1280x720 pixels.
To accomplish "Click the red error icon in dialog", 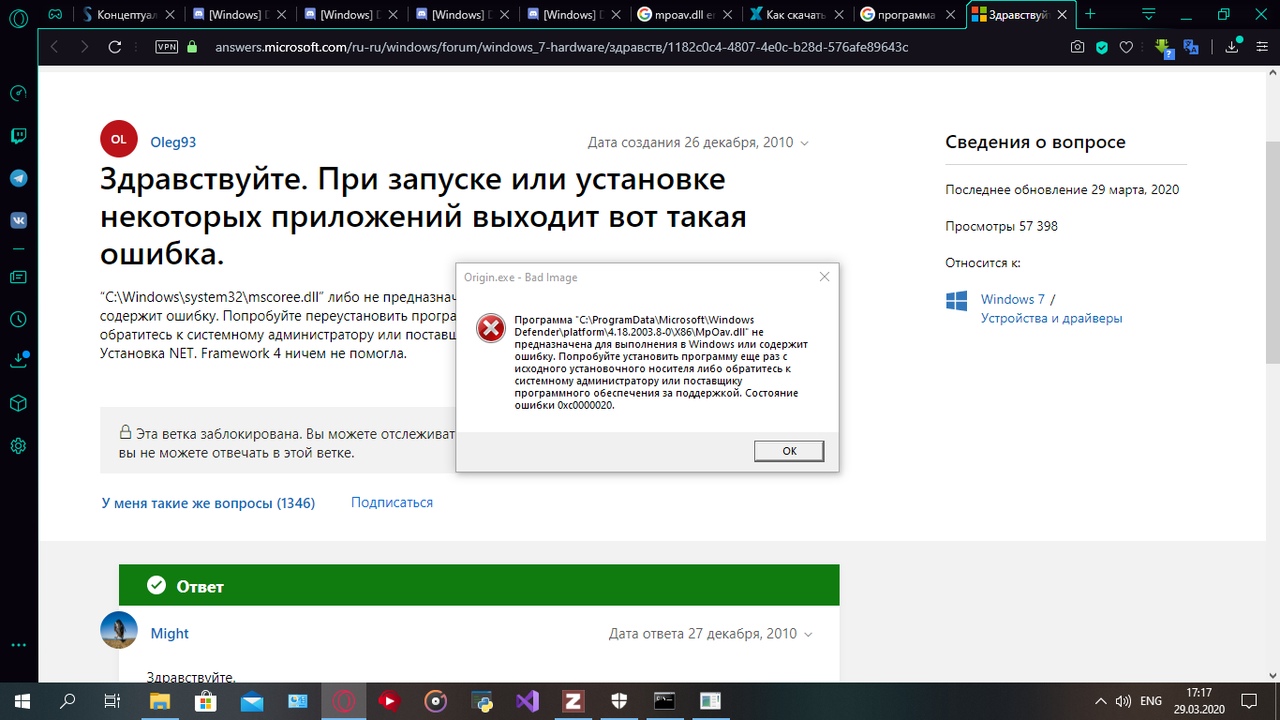I will pyautogui.click(x=491, y=328).
